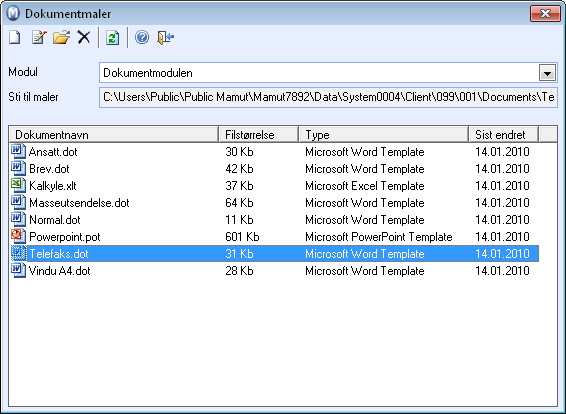The height and width of the screenshot is (414, 566).
Task: Sort by the Sist endret column header
Action: 504,135
